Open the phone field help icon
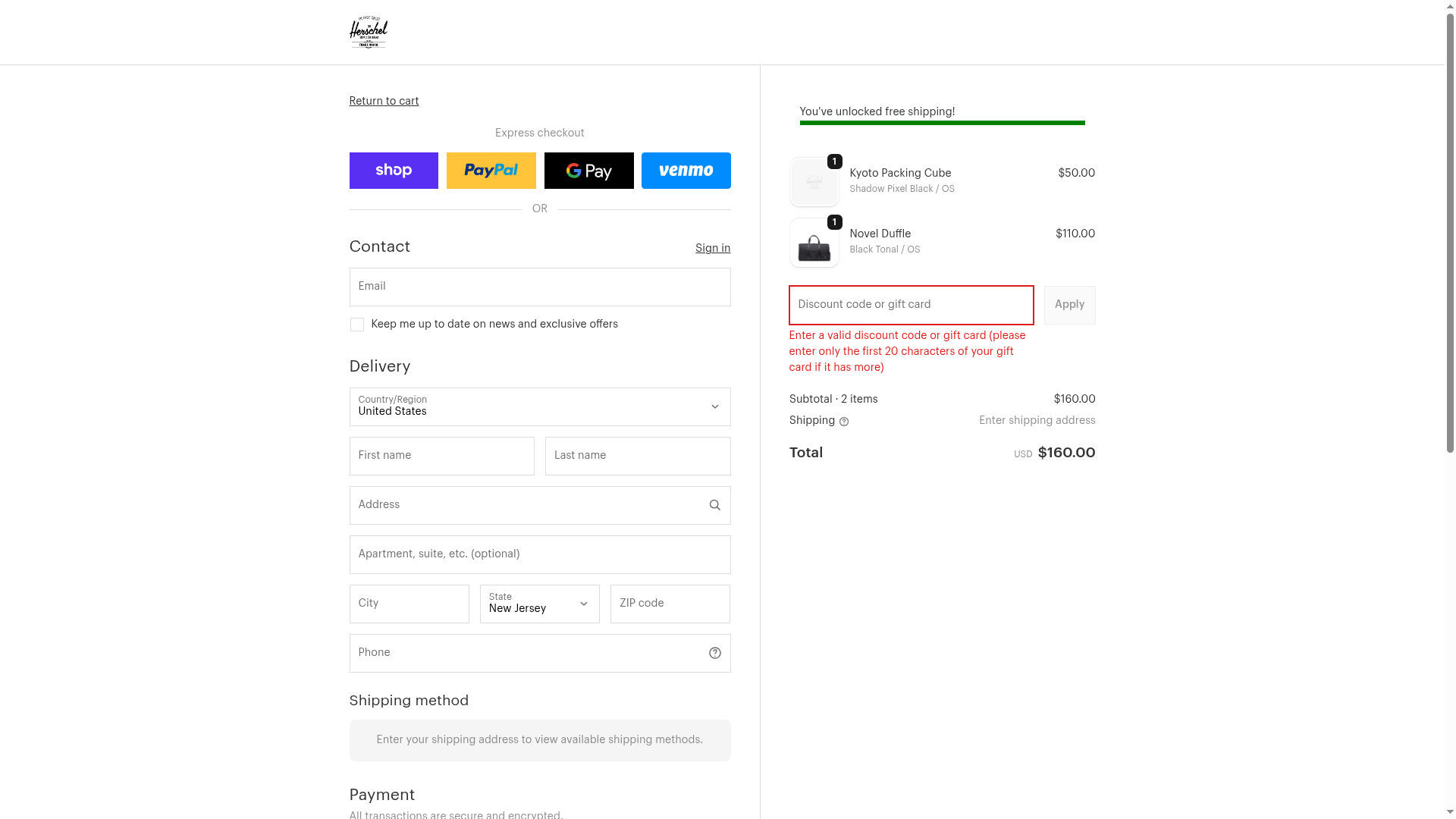This screenshot has width=1456, height=819. coord(714,653)
